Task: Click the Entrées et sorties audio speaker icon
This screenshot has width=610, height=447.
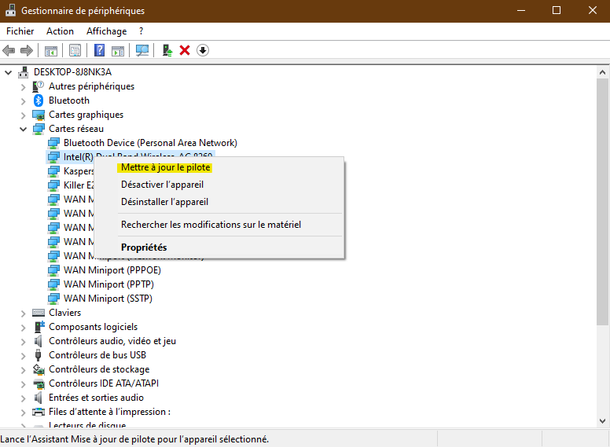Action: point(38,398)
